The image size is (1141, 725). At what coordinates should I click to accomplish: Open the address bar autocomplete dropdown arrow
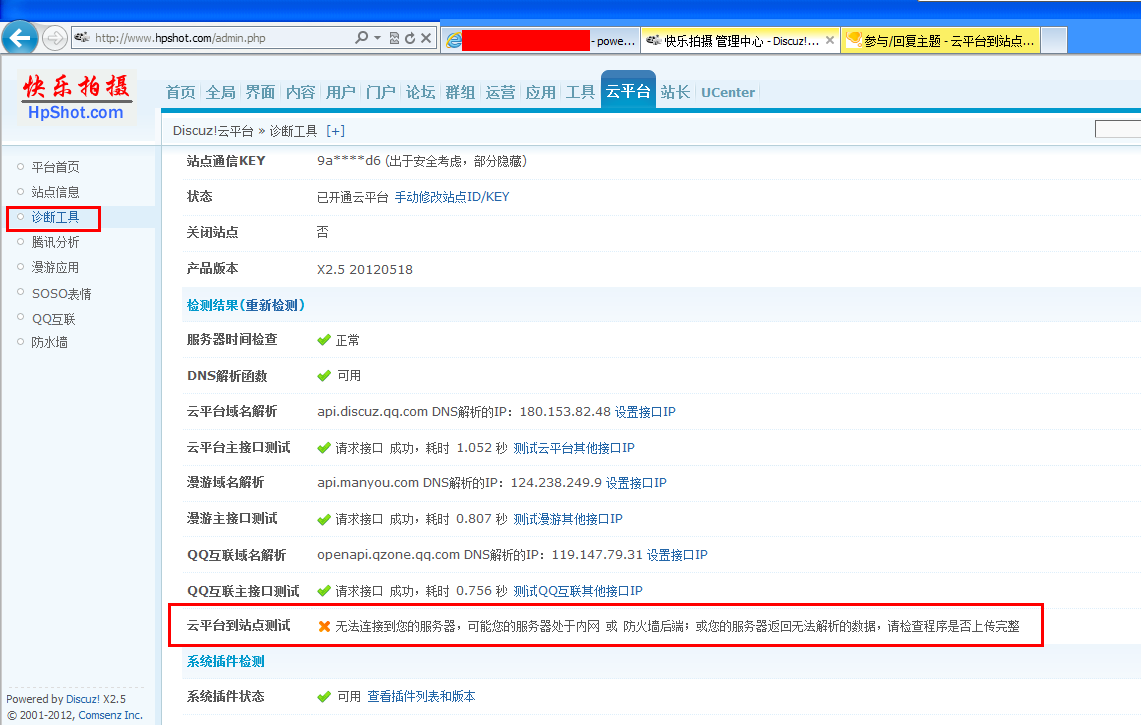377,38
